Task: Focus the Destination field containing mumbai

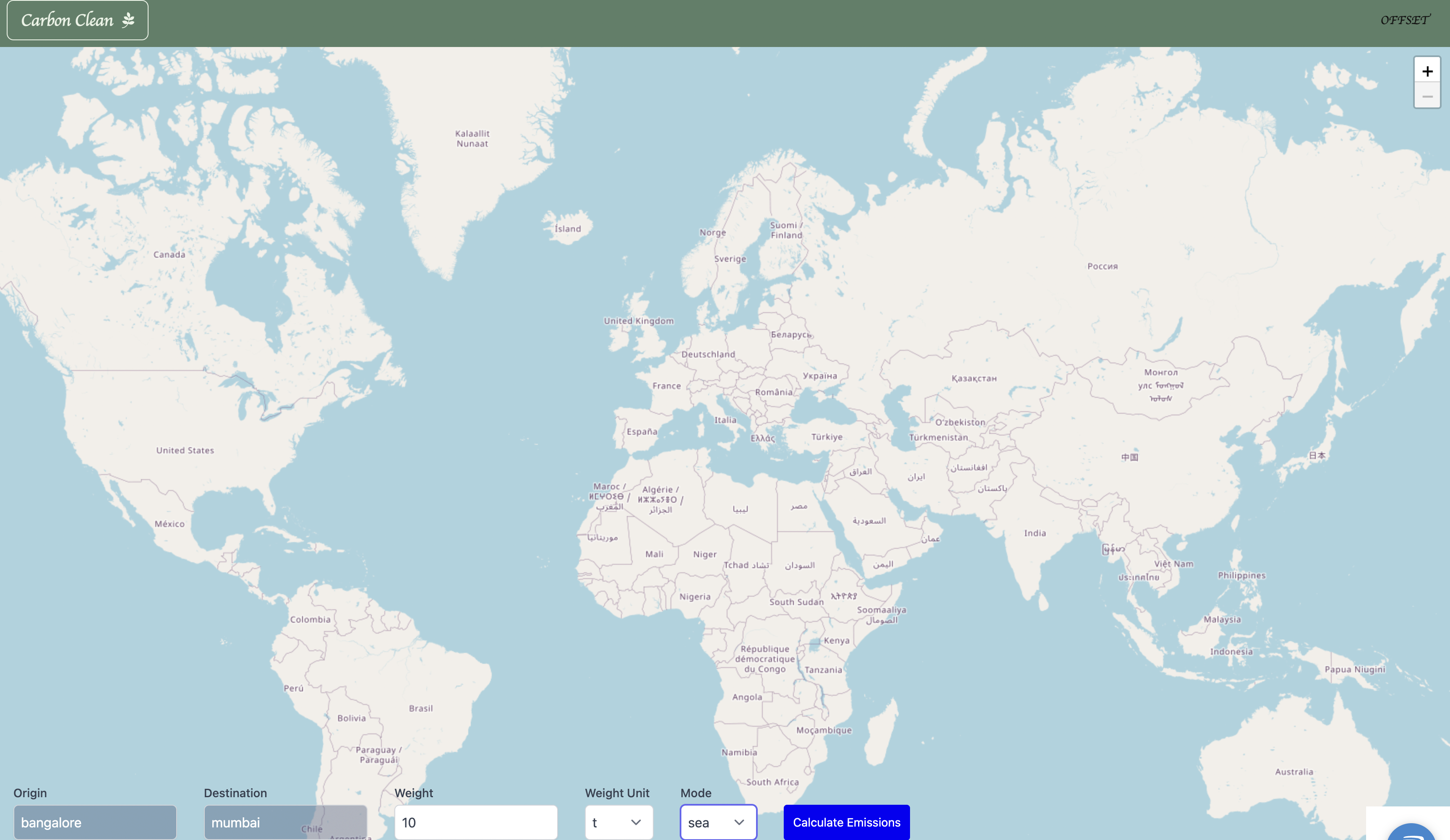Action: click(285, 822)
